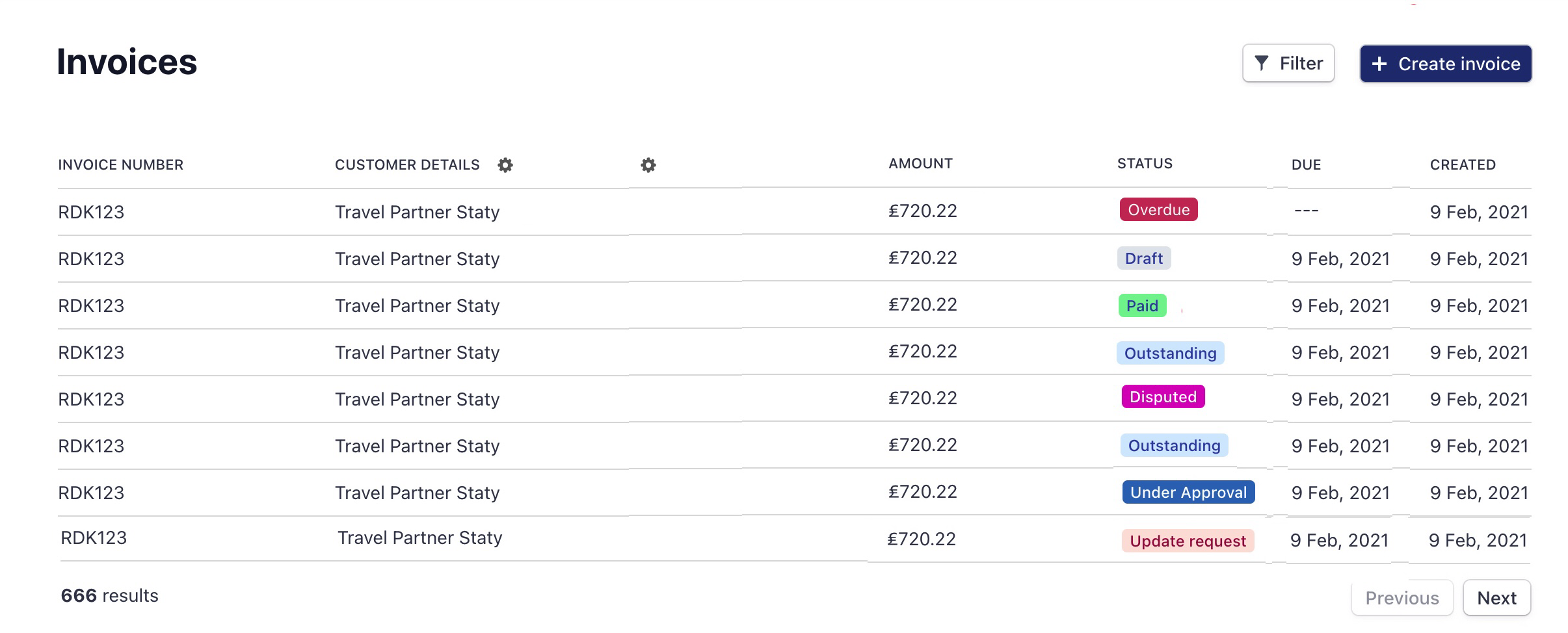Click the Customer Details column header
The width and height of the screenshot is (1568, 633).
click(407, 165)
